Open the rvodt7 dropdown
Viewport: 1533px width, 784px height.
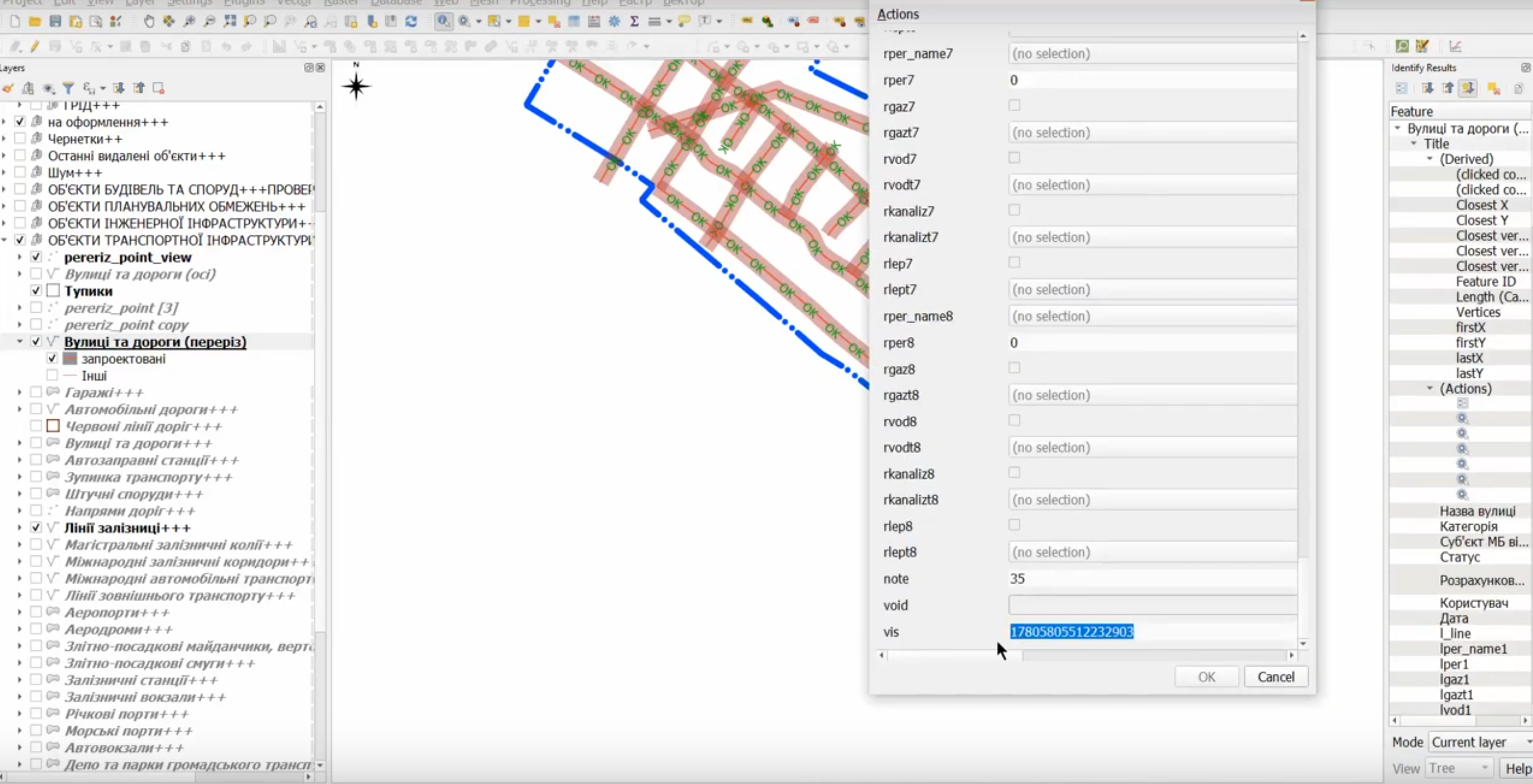(1153, 185)
